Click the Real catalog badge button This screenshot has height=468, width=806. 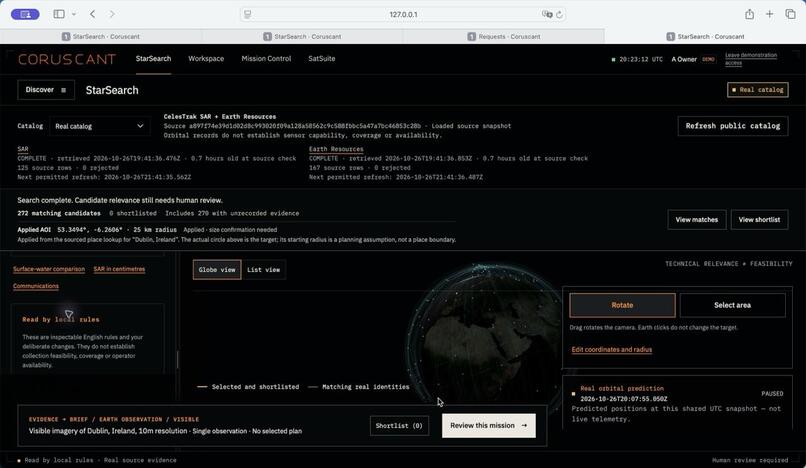point(758,89)
